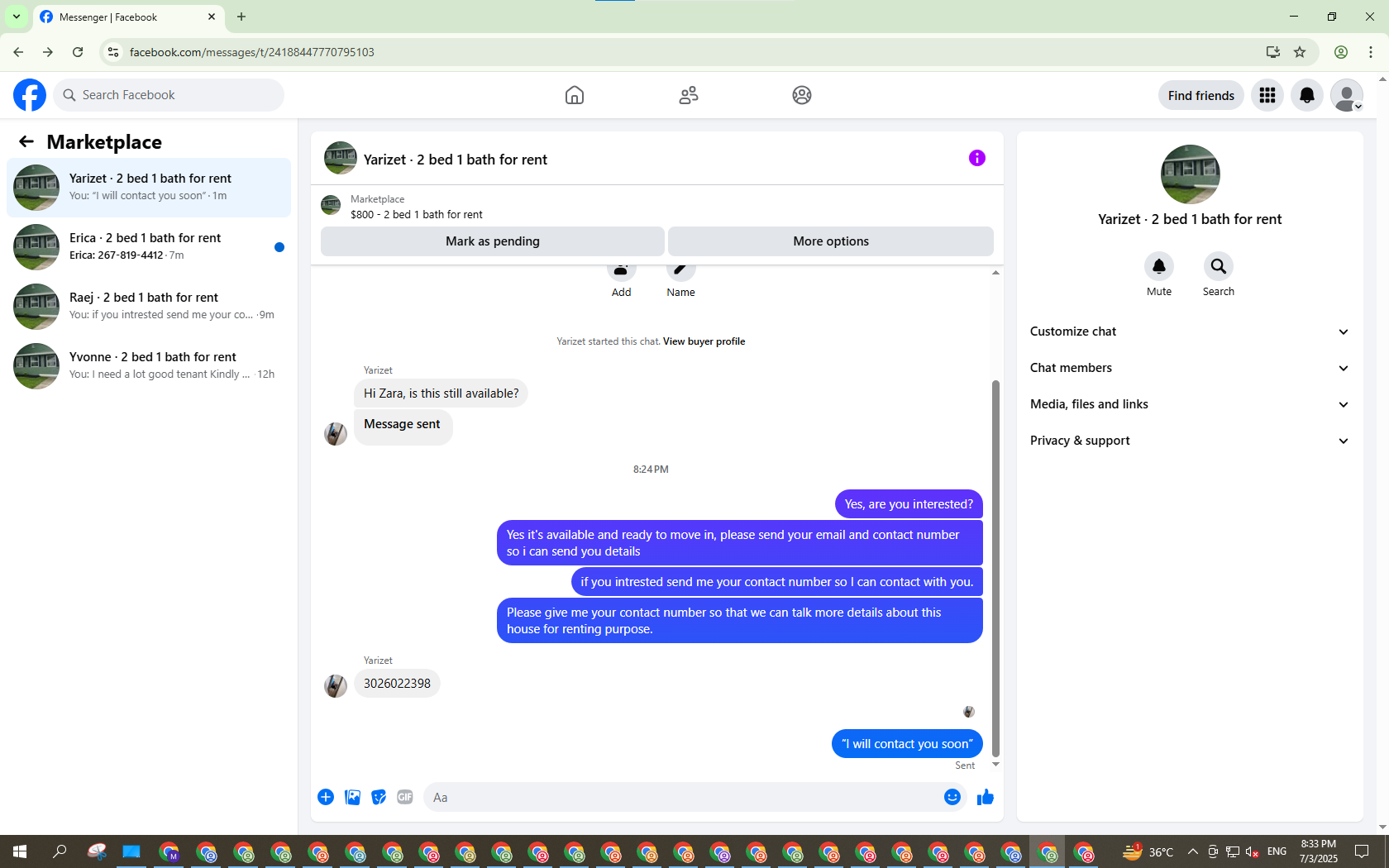Click Mark as pending button

493,241
